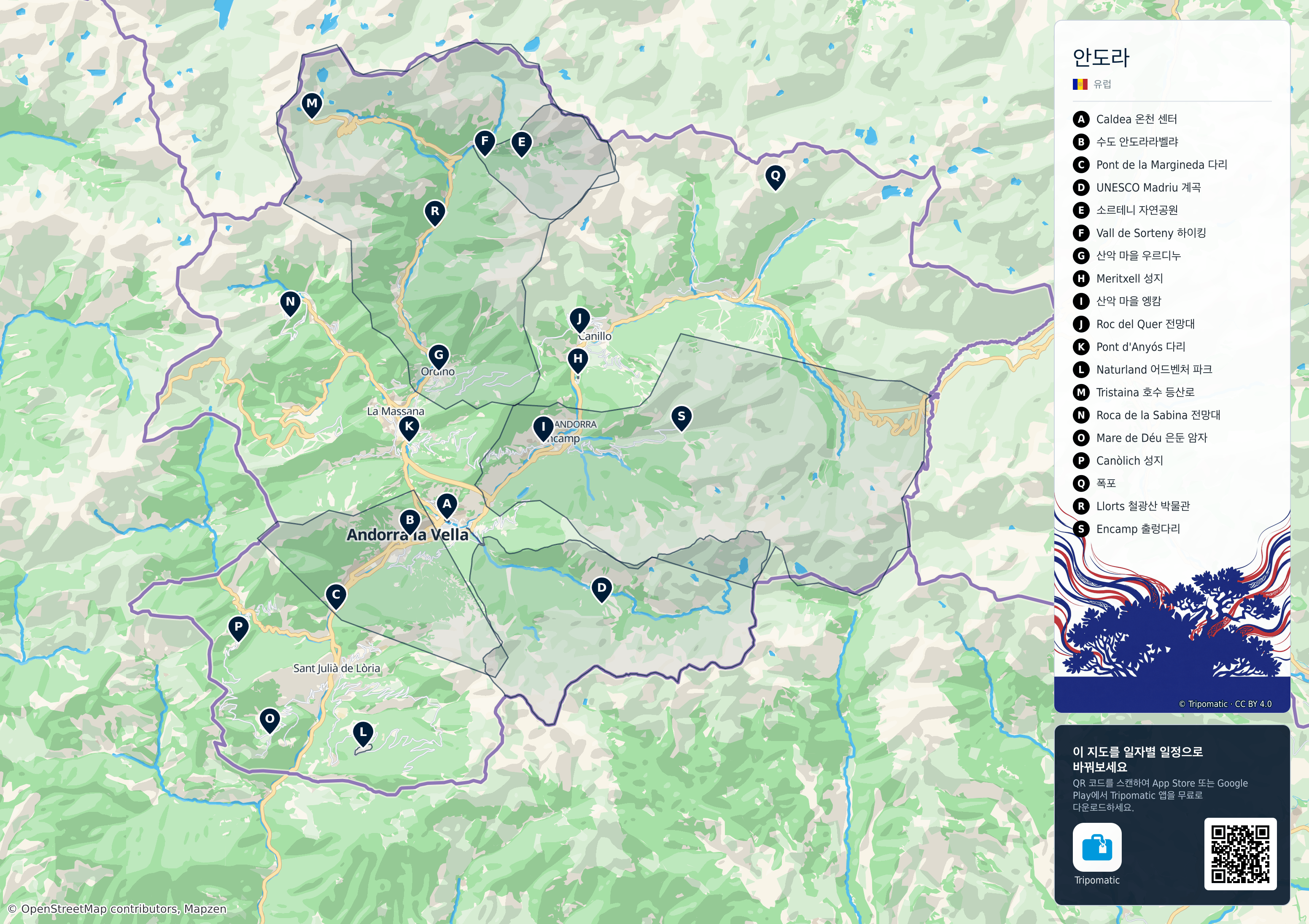Click the QR code image
The width and height of the screenshot is (1309, 924).
point(1240,853)
